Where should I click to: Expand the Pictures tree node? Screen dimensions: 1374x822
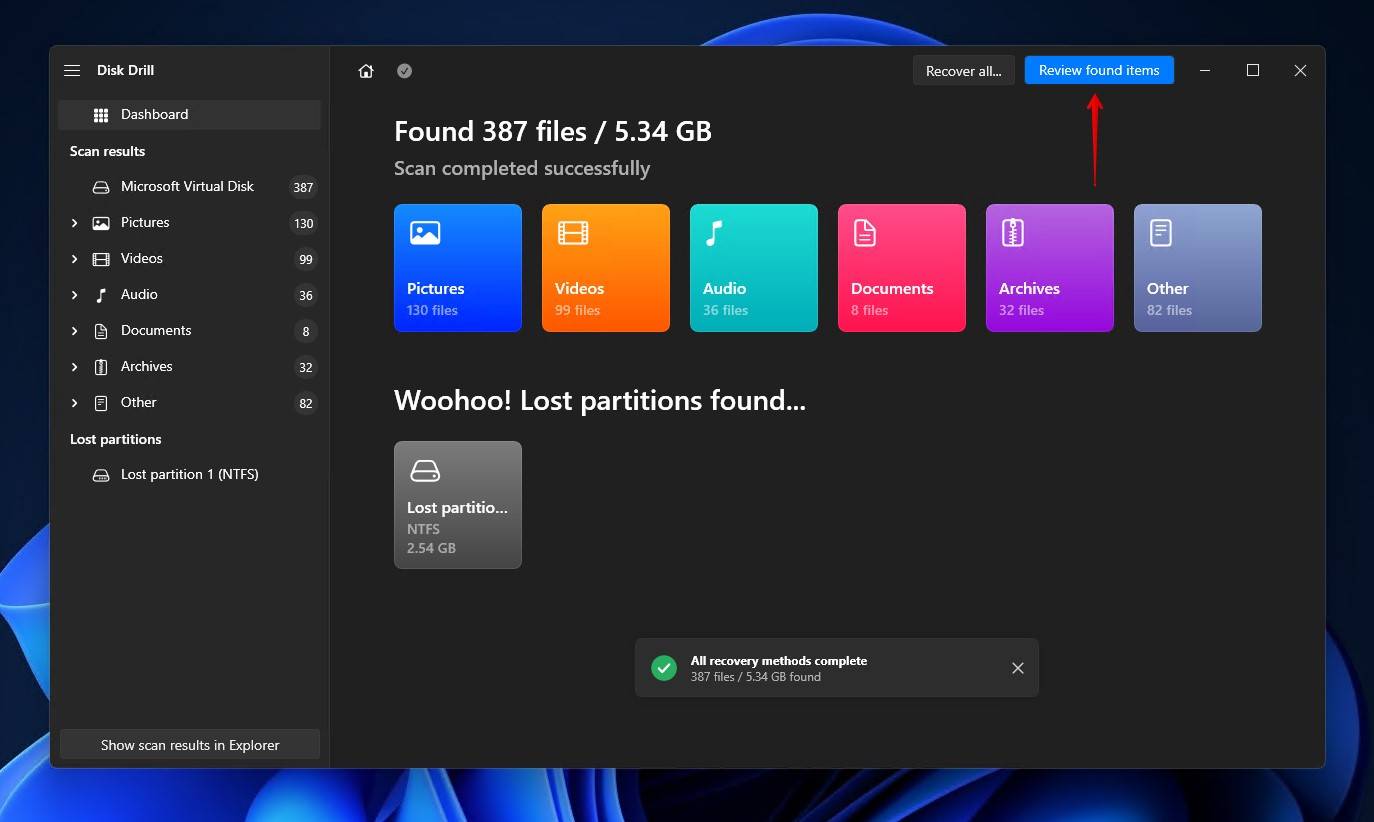pos(74,223)
